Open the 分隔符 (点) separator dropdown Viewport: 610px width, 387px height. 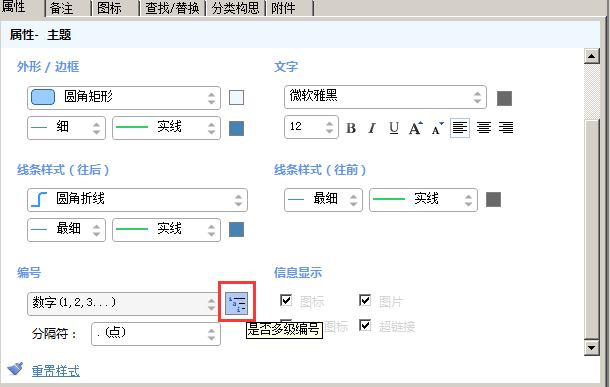pyautogui.click(x=156, y=334)
